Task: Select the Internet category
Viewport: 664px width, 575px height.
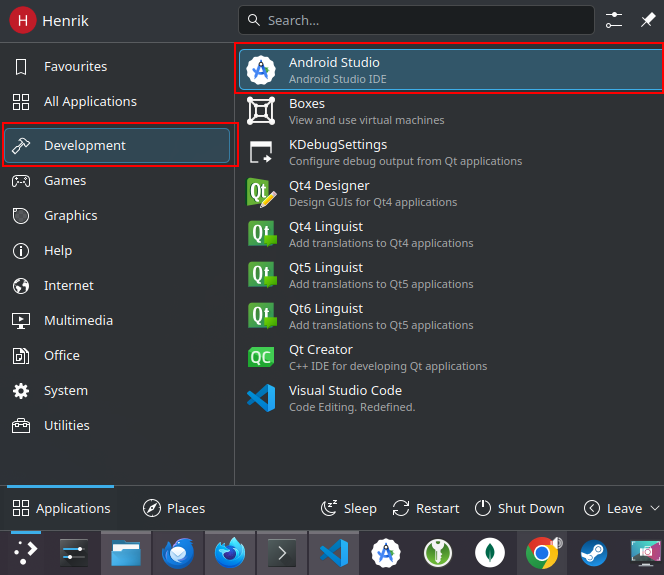Action: (x=117, y=286)
